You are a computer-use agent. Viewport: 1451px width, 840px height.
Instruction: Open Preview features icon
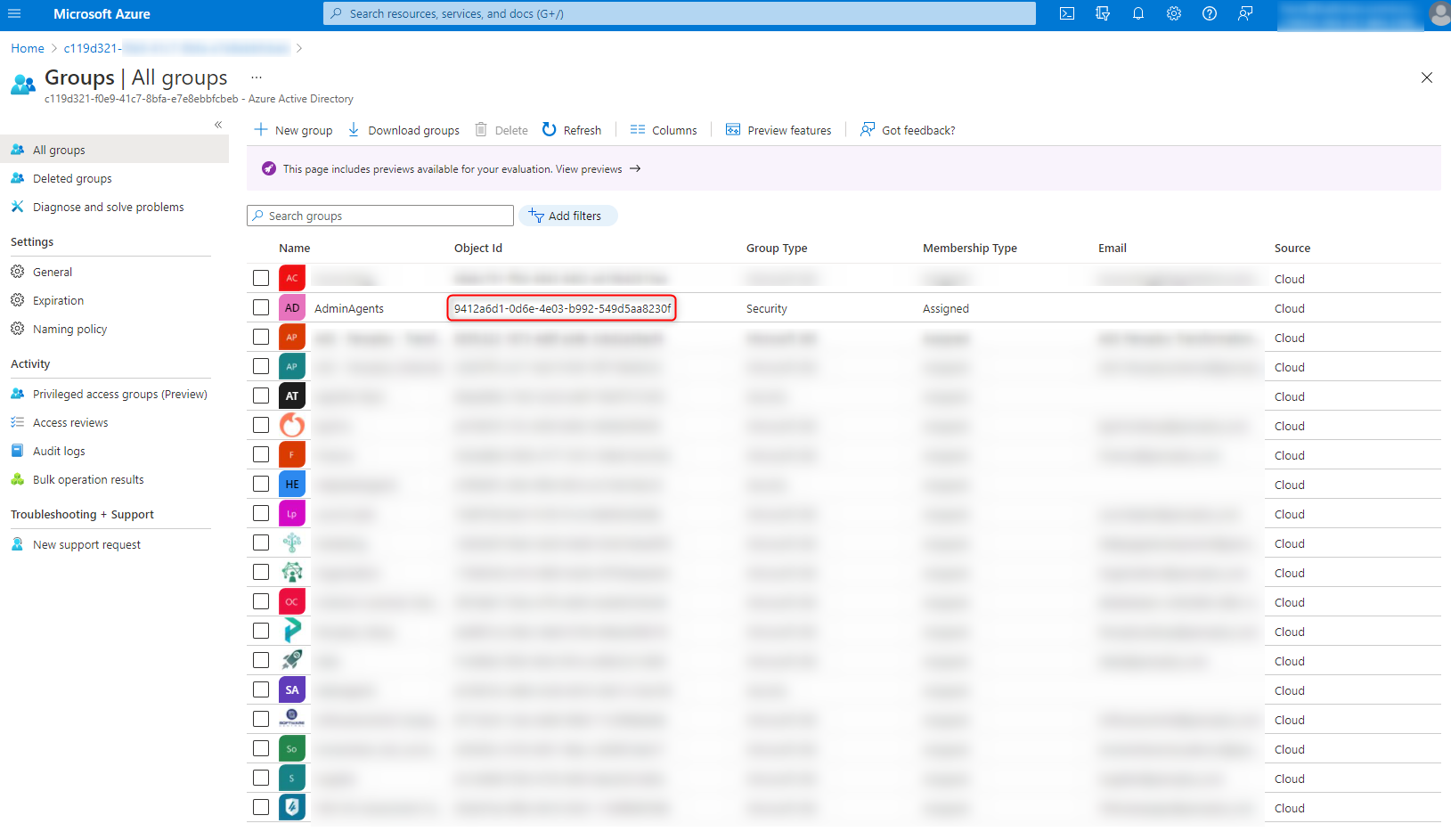(733, 130)
